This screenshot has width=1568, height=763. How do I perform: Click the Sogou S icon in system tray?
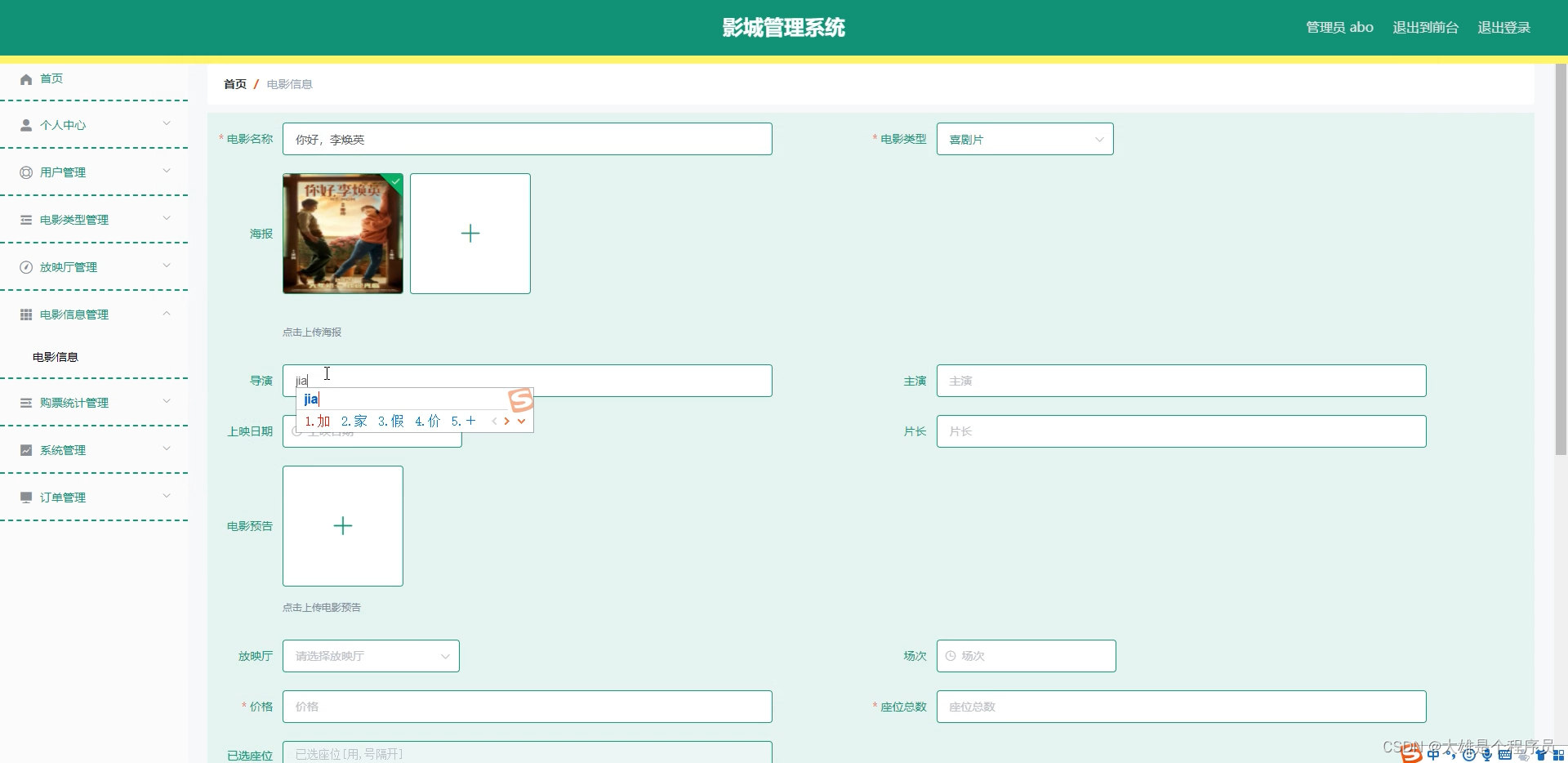1411,753
